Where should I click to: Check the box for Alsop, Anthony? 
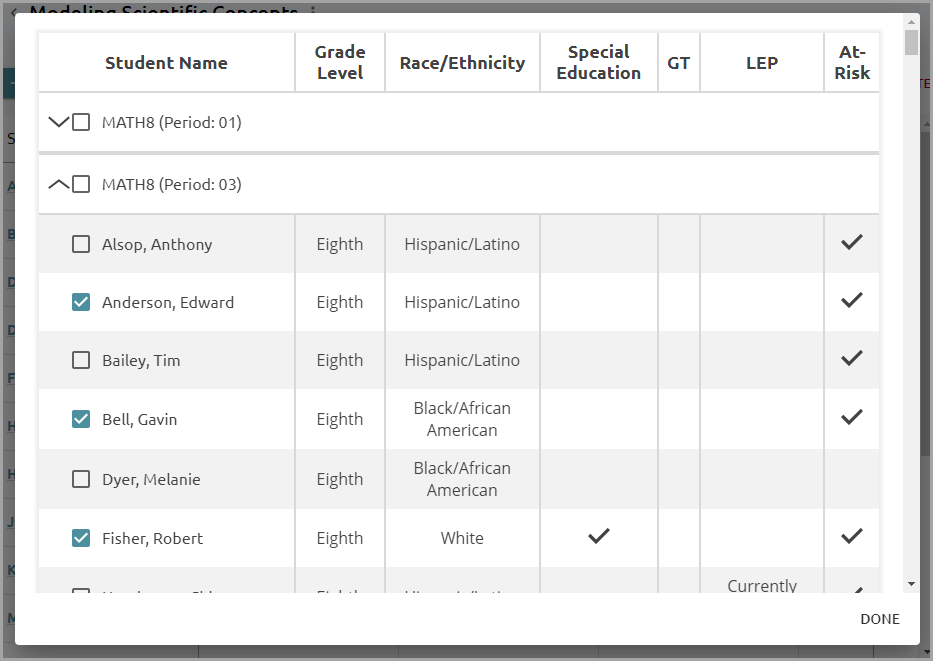[81, 244]
